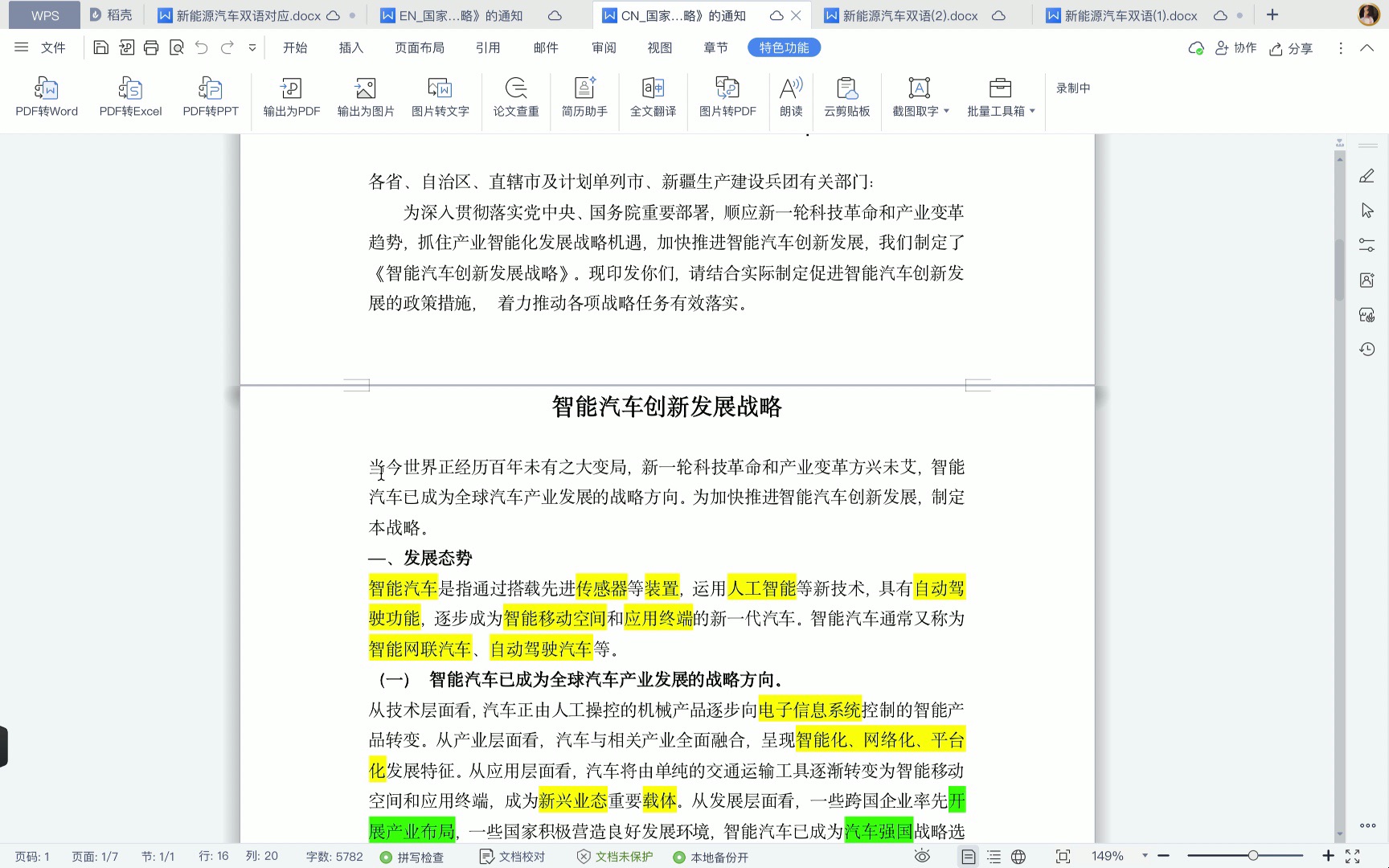Click 字数: 5782 word count
The image size is (1389, 868).
[x=334, y=857]
